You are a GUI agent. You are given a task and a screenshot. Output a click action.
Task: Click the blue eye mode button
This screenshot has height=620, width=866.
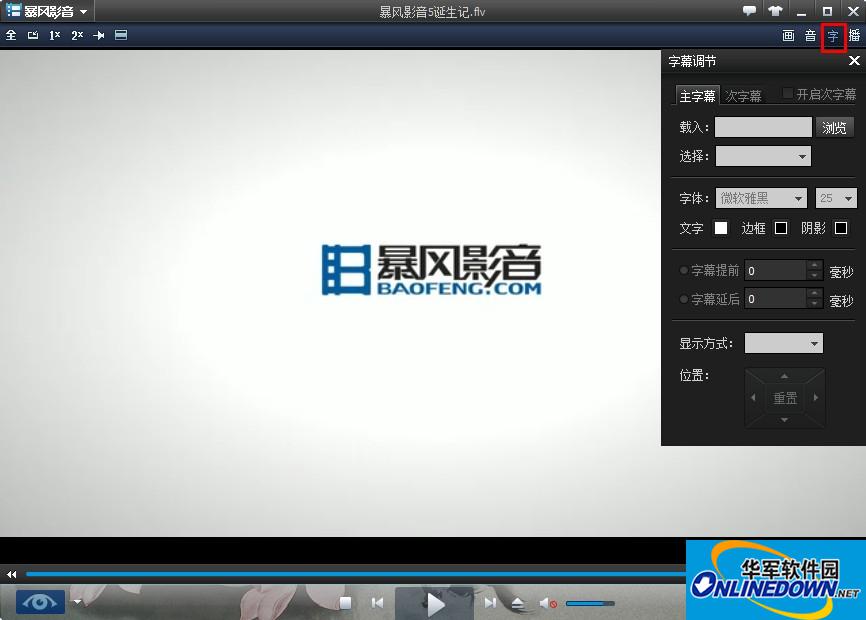(x=40, y=602)
